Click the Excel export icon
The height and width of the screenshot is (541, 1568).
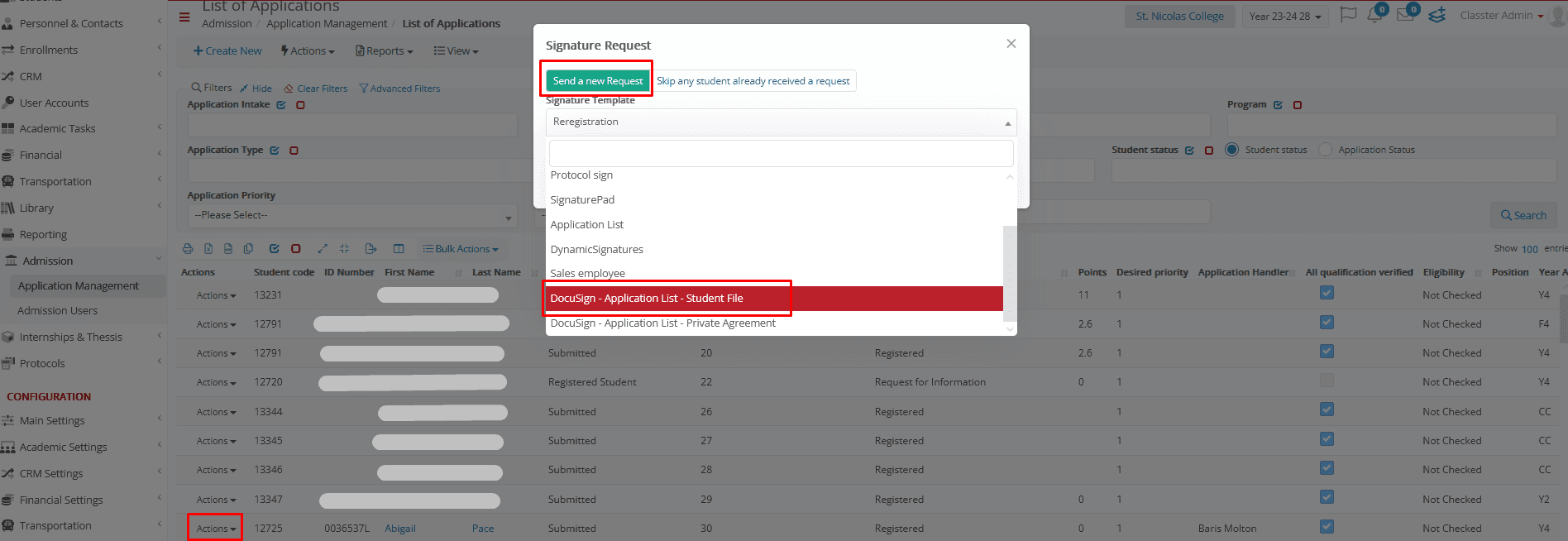click(x=208, y=248)
